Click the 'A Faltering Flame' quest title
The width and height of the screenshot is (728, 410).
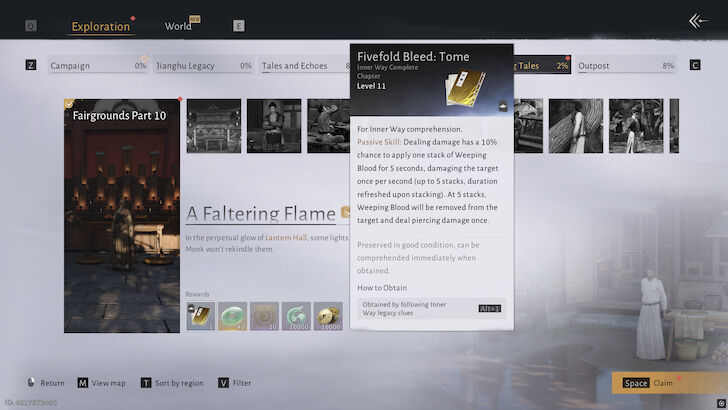coord(261,214)
